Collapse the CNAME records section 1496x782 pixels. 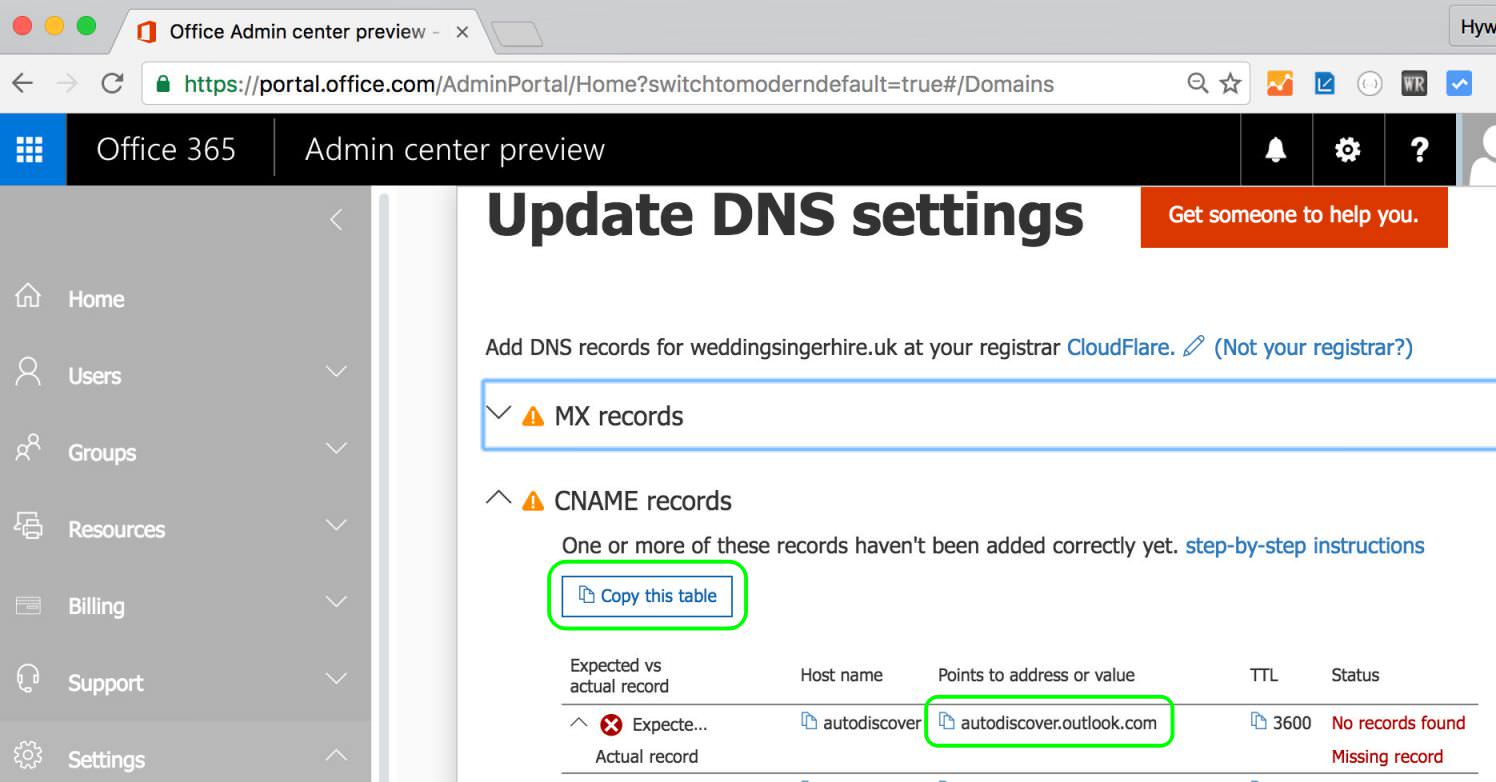497,498
